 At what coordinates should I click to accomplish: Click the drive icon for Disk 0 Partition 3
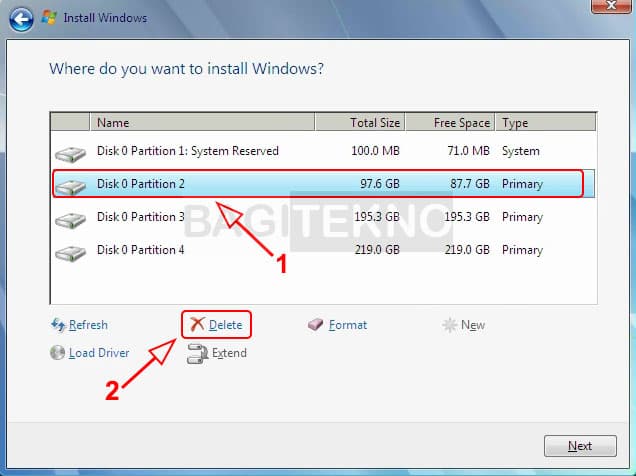[71, 220]
